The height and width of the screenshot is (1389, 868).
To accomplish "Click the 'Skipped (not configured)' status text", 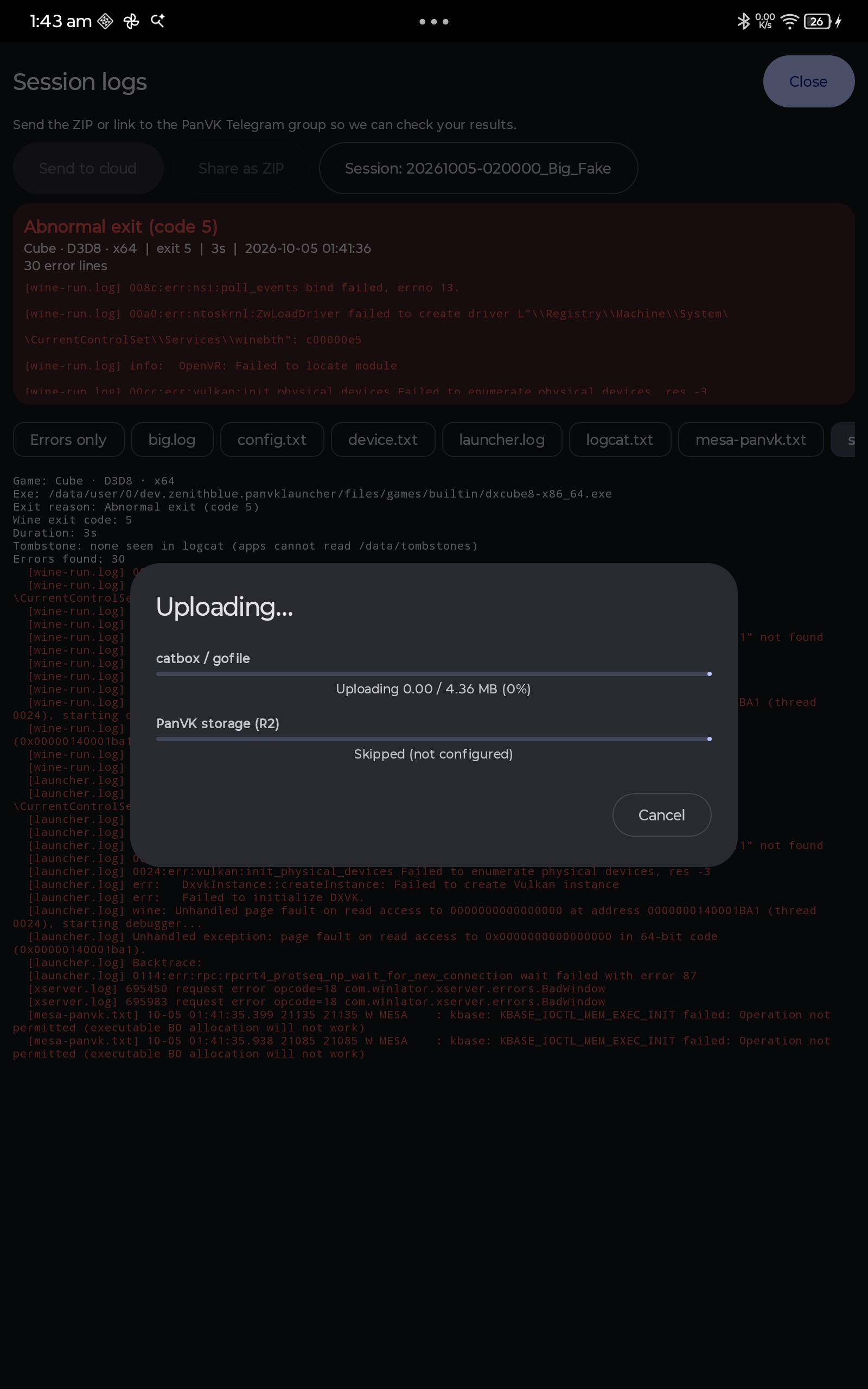I will 433,754.
